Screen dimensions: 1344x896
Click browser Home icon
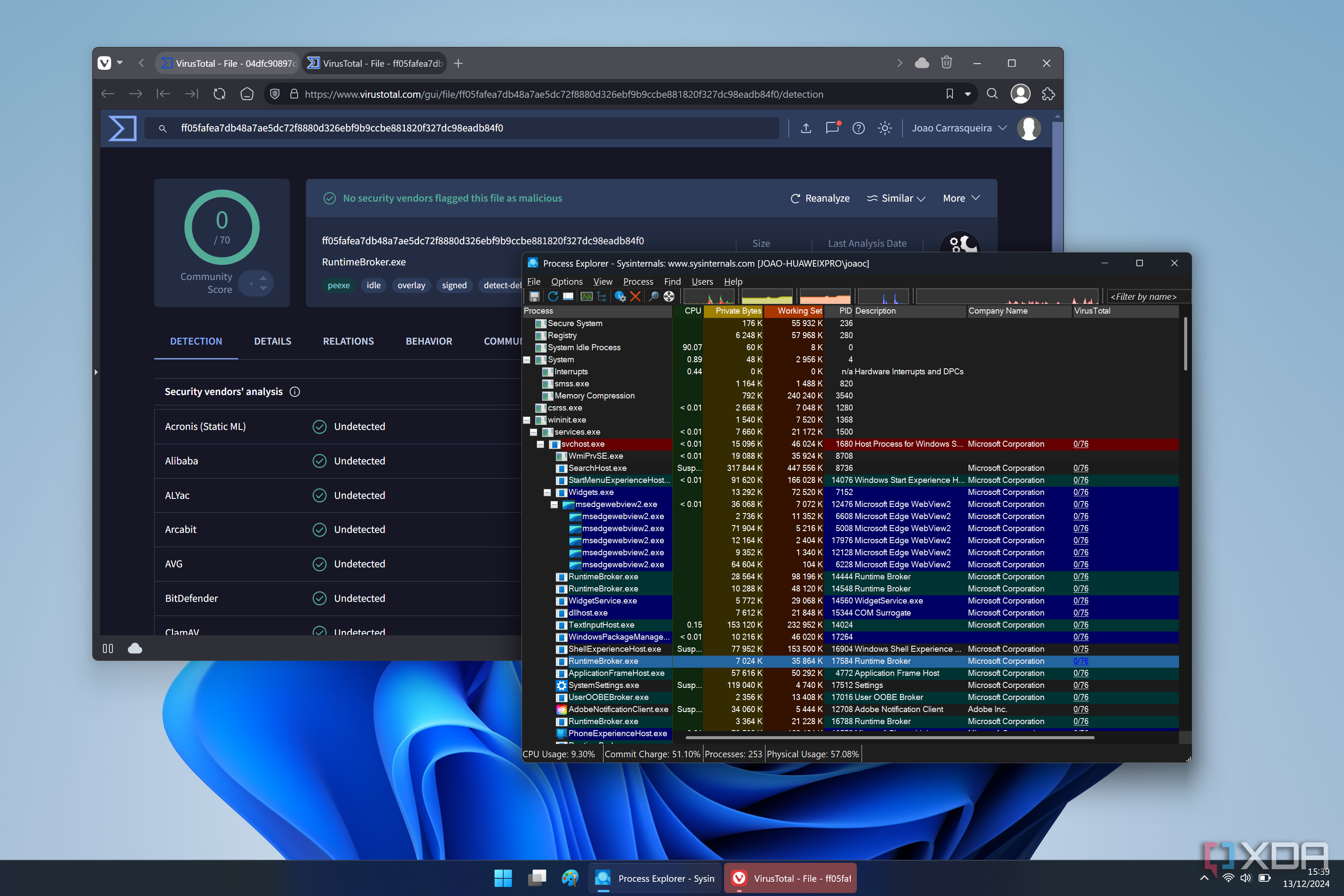point(247,94)
